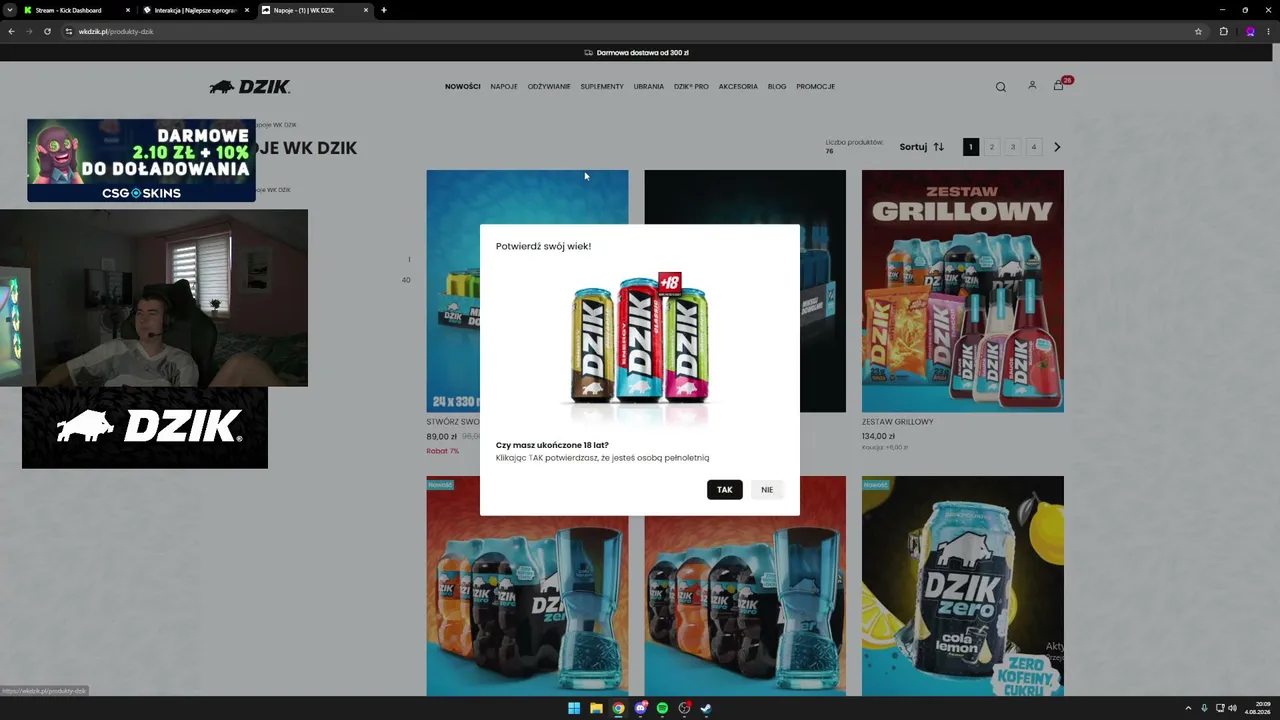The width and height of the screenshot is (1280, 720).
Task: Select pagination page 1
Action: (x=971, y=147)
